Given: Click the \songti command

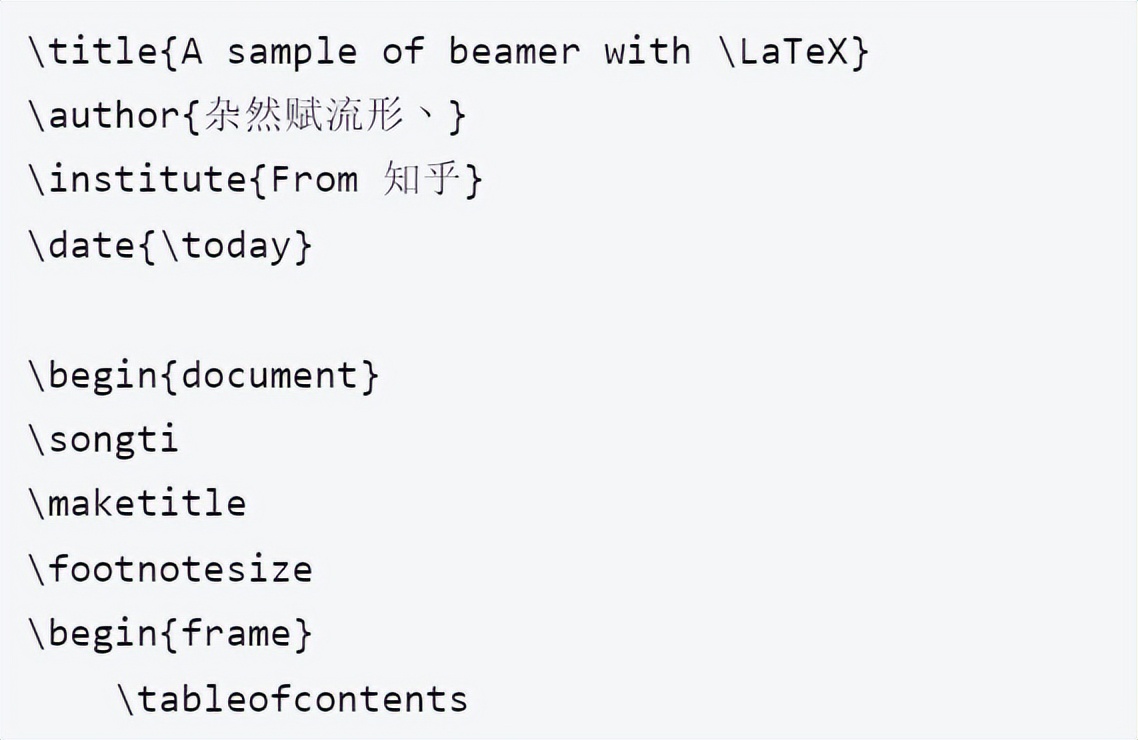Looking at the screenshot, I should 104,440.
